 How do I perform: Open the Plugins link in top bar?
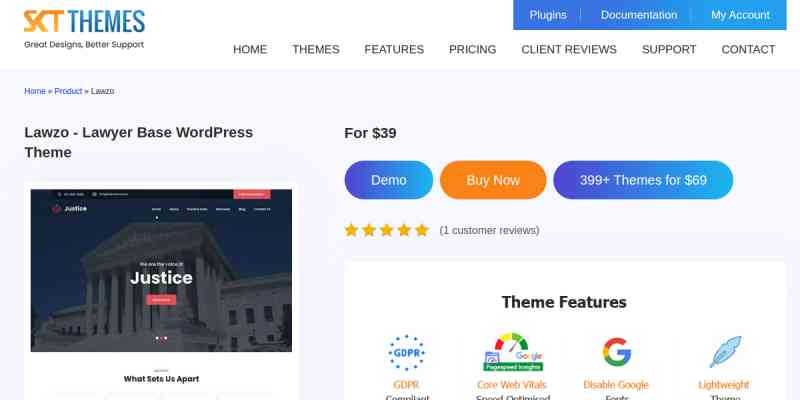548,15
